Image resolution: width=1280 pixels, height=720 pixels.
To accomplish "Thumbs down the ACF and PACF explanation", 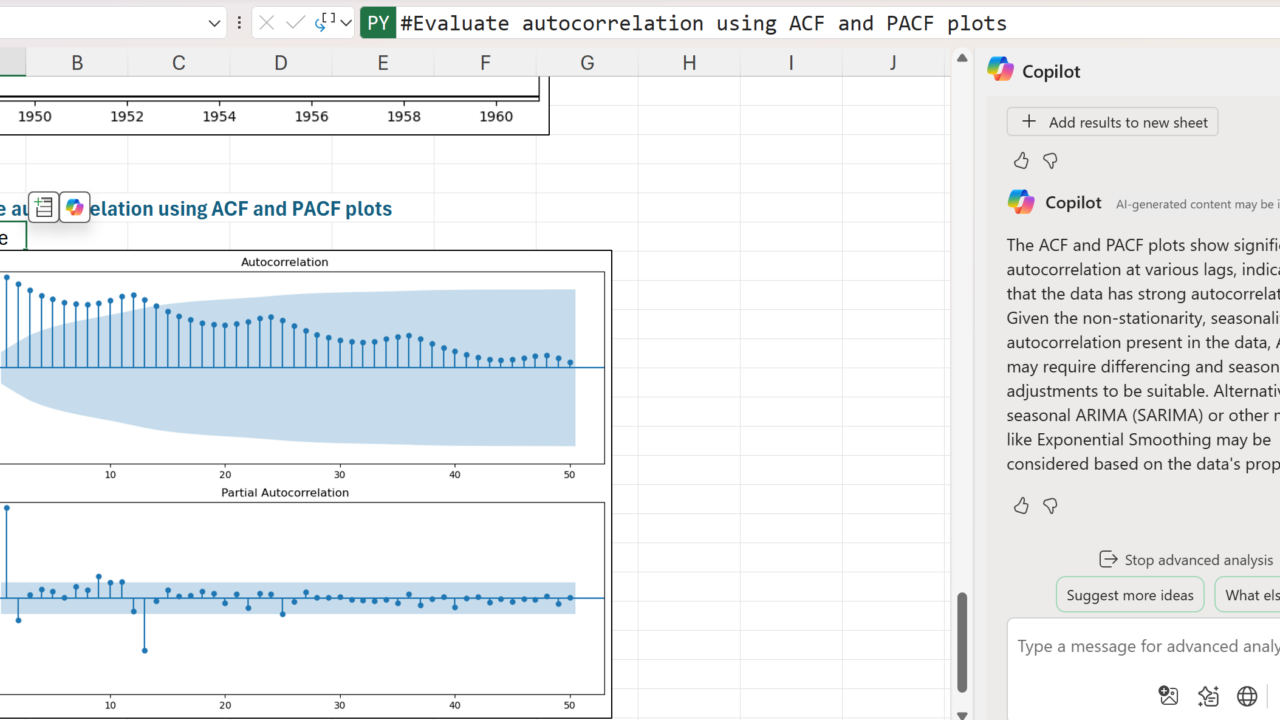I will pyautogui.click(x=1050, y=506).
